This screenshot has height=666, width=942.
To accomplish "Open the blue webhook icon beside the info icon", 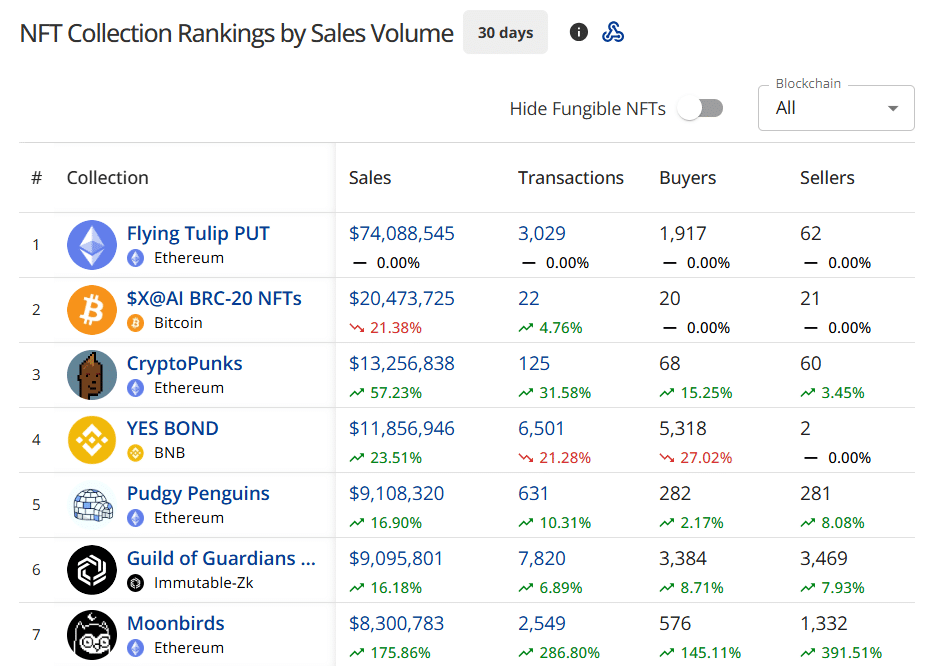I will 613,32.
